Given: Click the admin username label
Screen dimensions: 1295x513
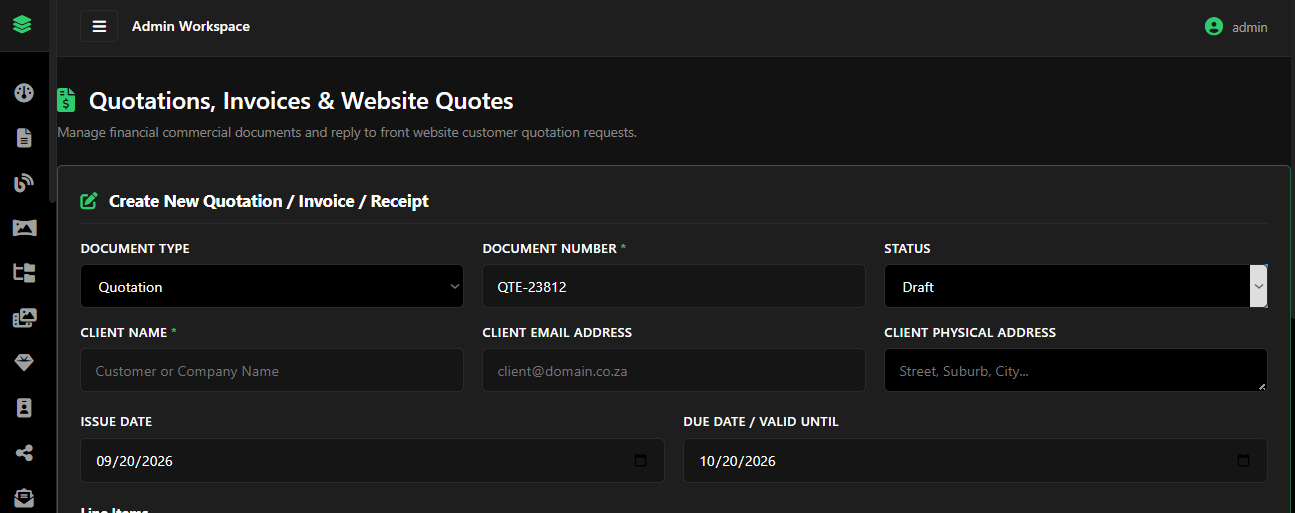Looking at the screenshot, I should coord(1250,27).
